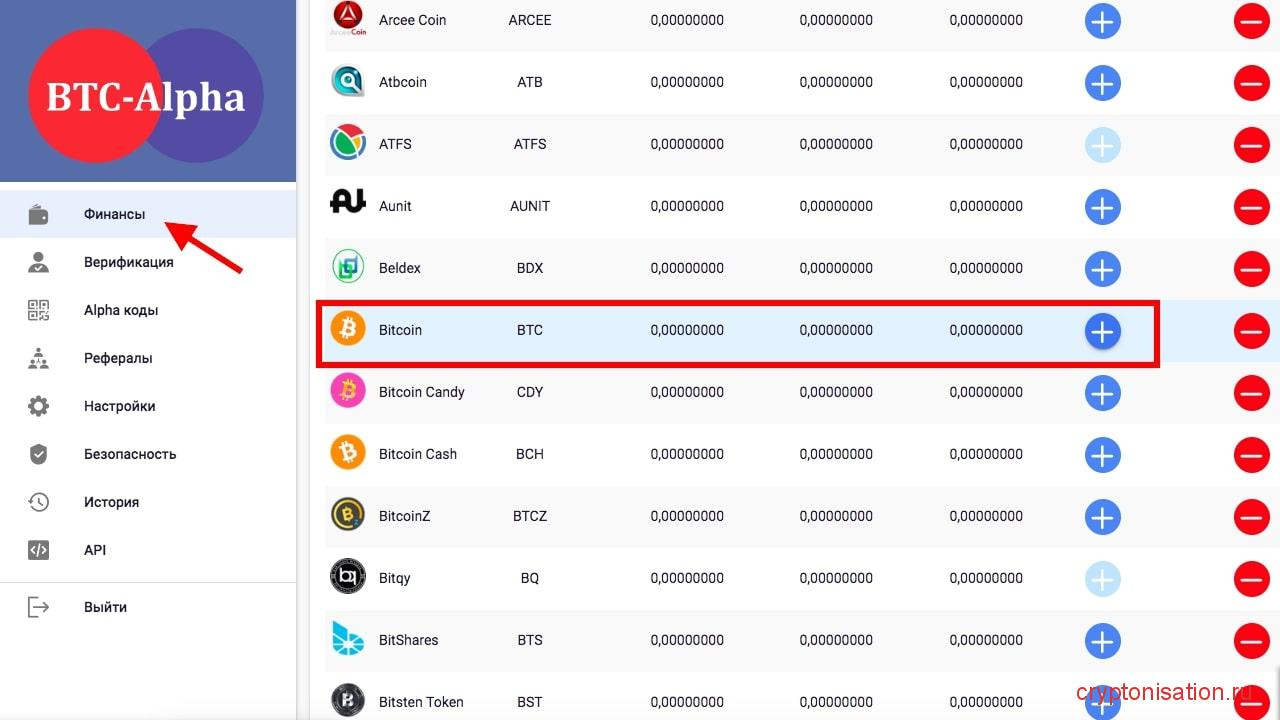Viewport: 1280px width, 720px height.
Task: Click the BTC-Alpha logo
Action: point(146,96)
